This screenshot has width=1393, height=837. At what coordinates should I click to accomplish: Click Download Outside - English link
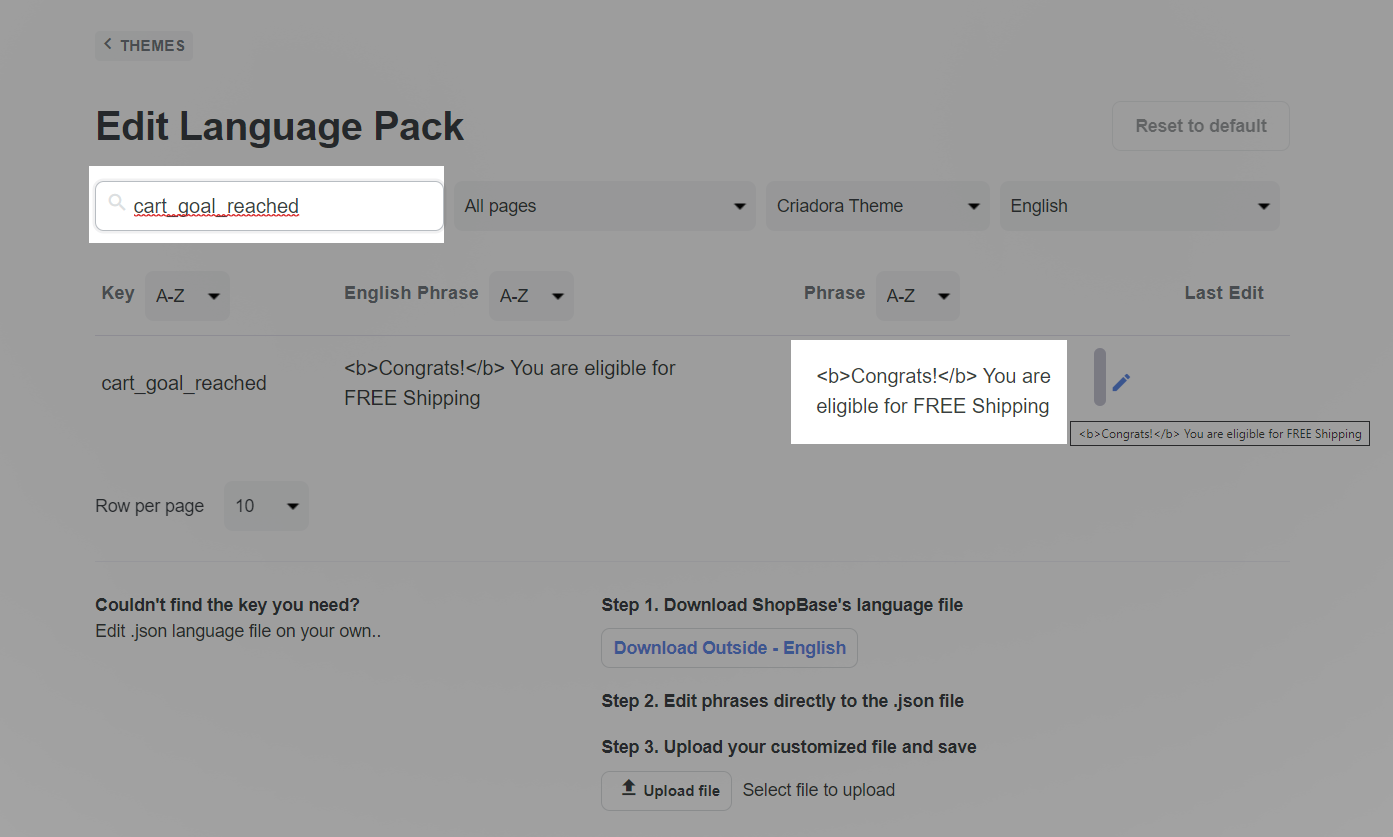pyautogui.click(x=729, y=648)
